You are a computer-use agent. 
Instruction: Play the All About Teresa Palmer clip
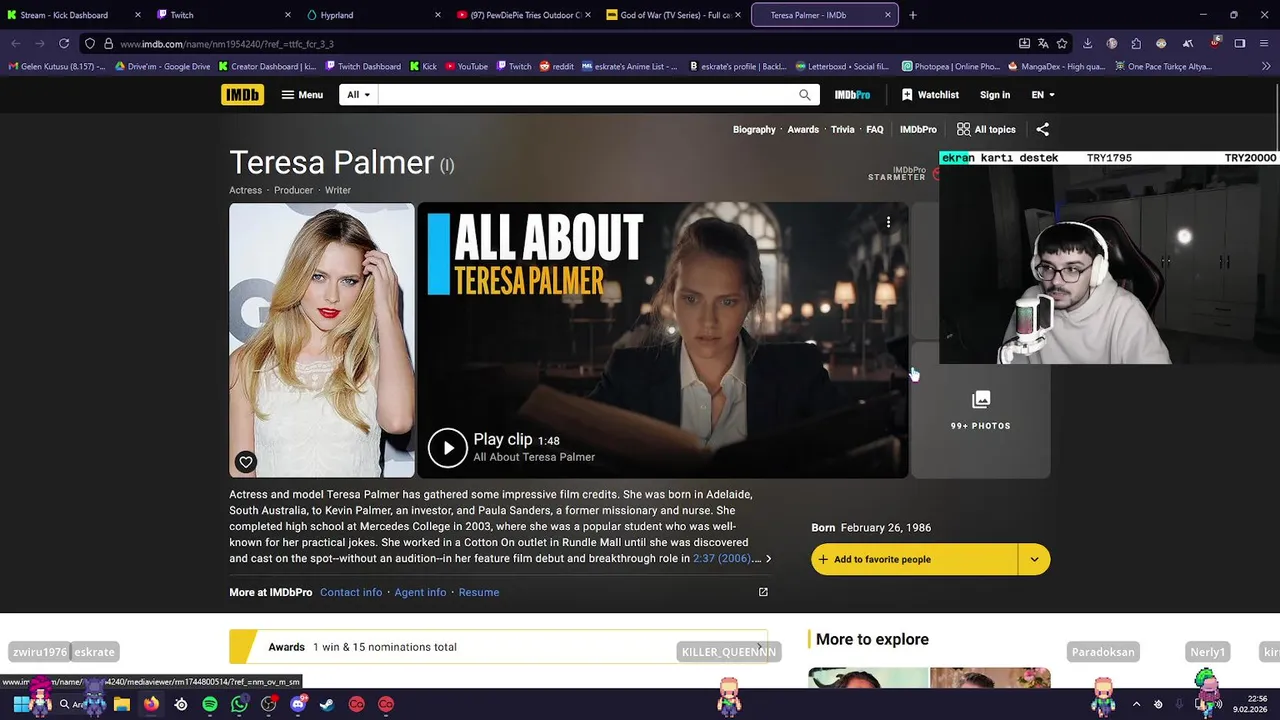[x=448, y=447]
